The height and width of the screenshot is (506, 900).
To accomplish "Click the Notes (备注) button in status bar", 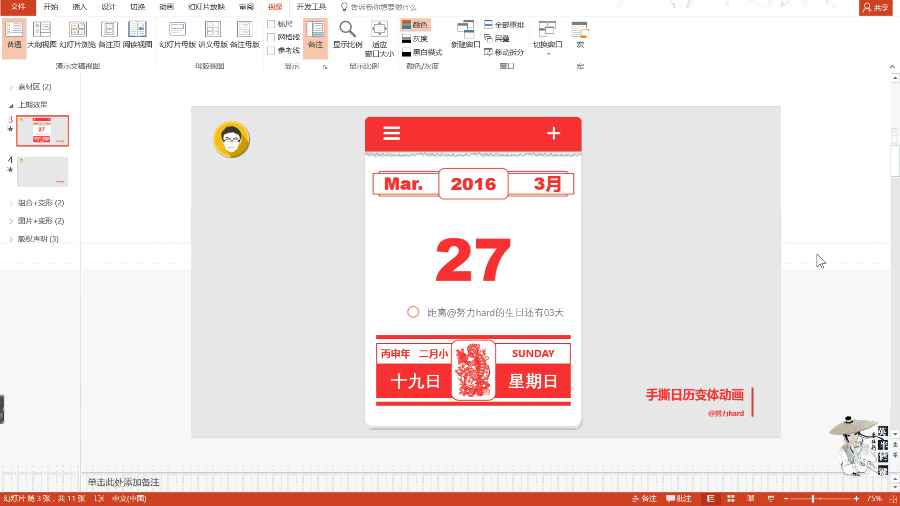I will pyautogui.click(x=644, y=498).
